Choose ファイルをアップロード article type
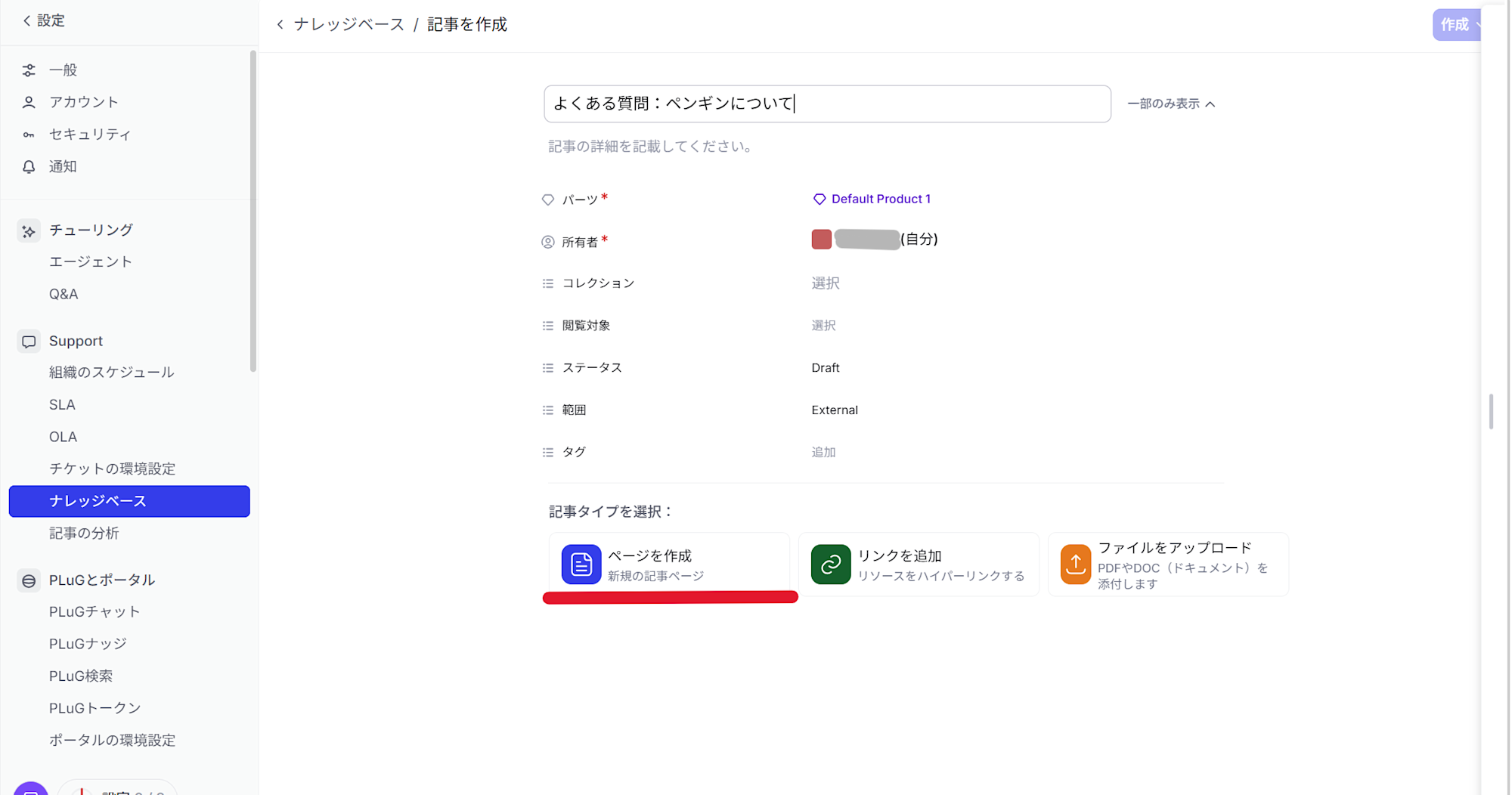Screen dimensions: 1512x795 [x=1168, y=565]
